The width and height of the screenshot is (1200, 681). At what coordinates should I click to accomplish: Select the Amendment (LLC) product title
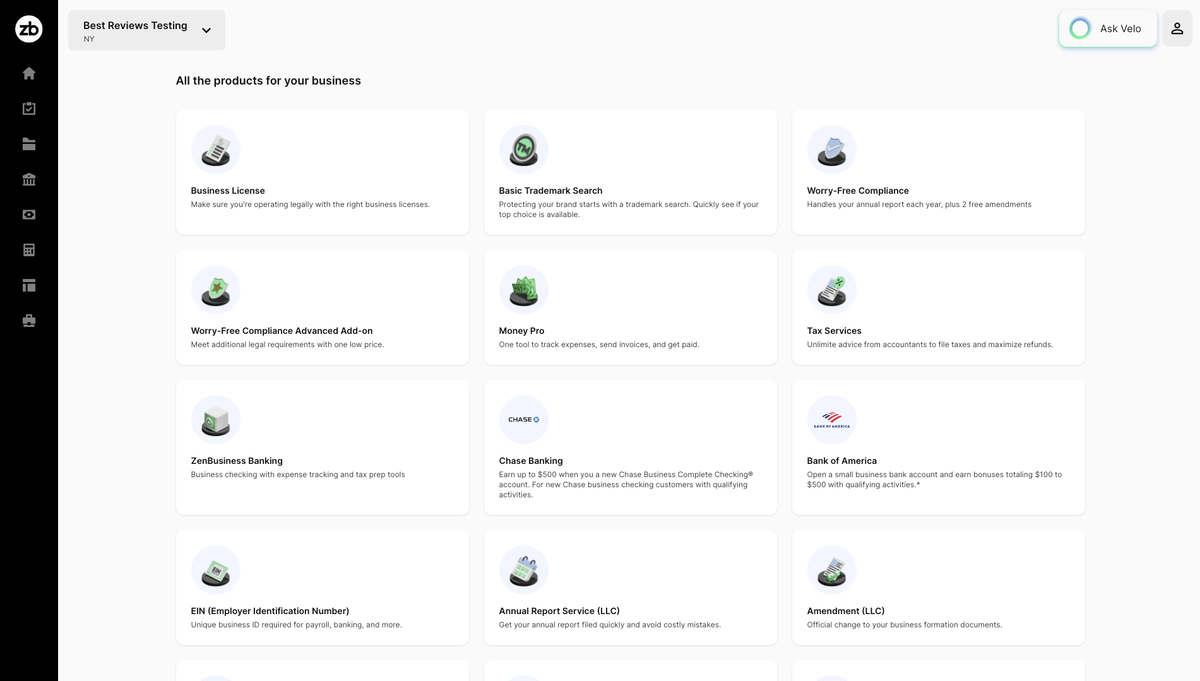tap(845, 611)
